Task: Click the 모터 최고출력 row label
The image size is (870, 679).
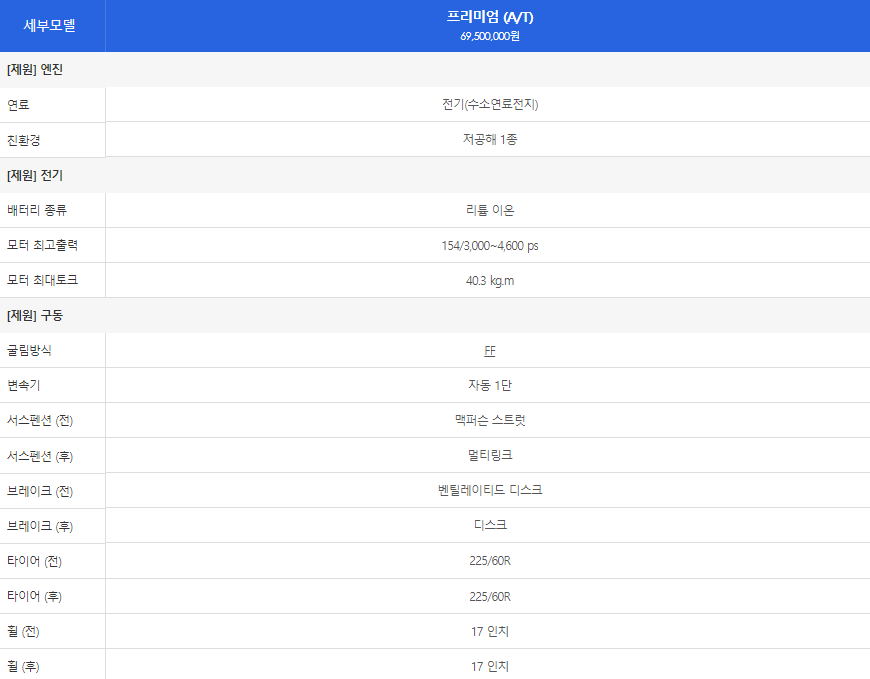Action: (43, 245)
